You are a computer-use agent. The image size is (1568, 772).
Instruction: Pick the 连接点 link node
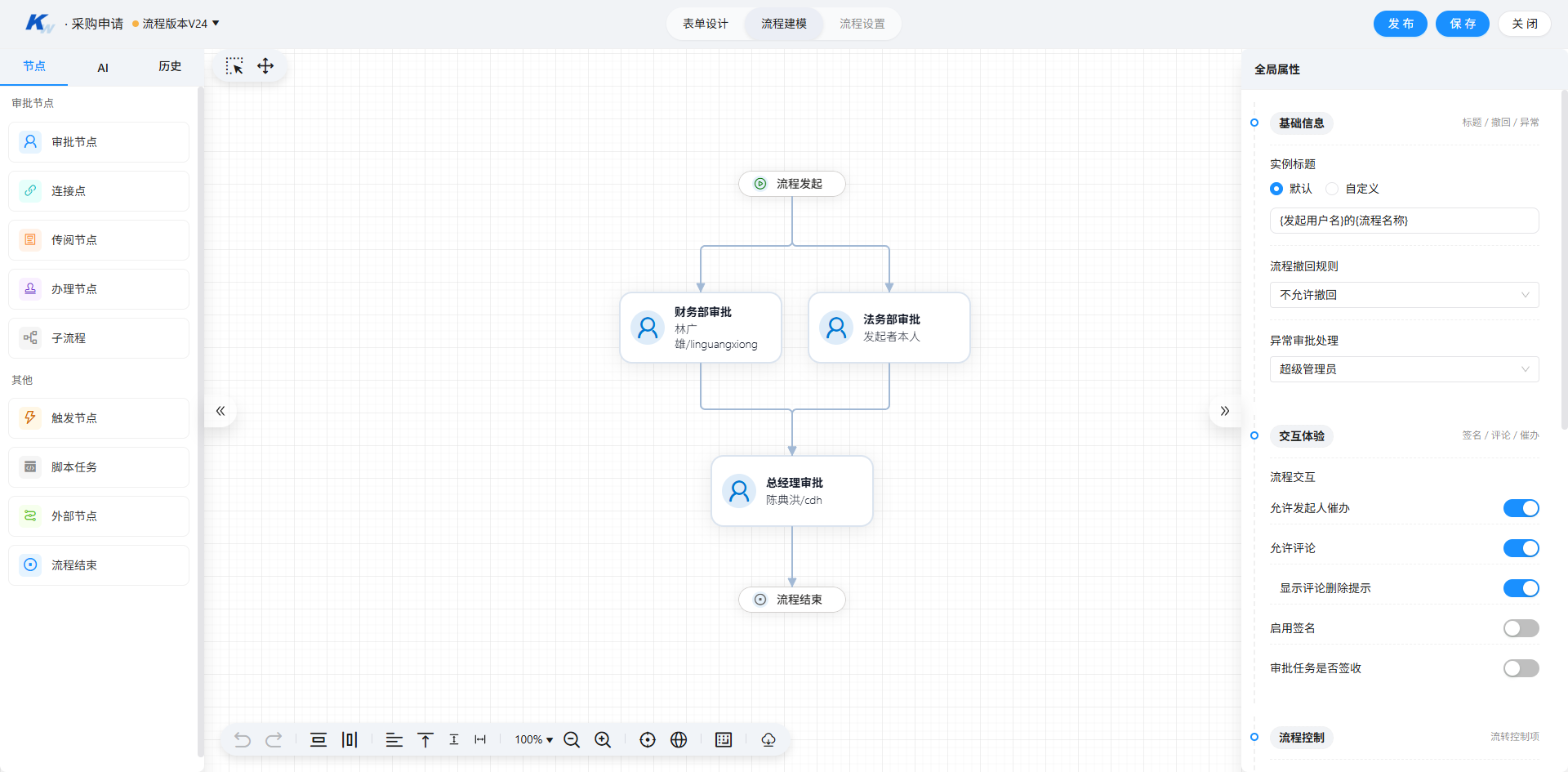(99, 191)
